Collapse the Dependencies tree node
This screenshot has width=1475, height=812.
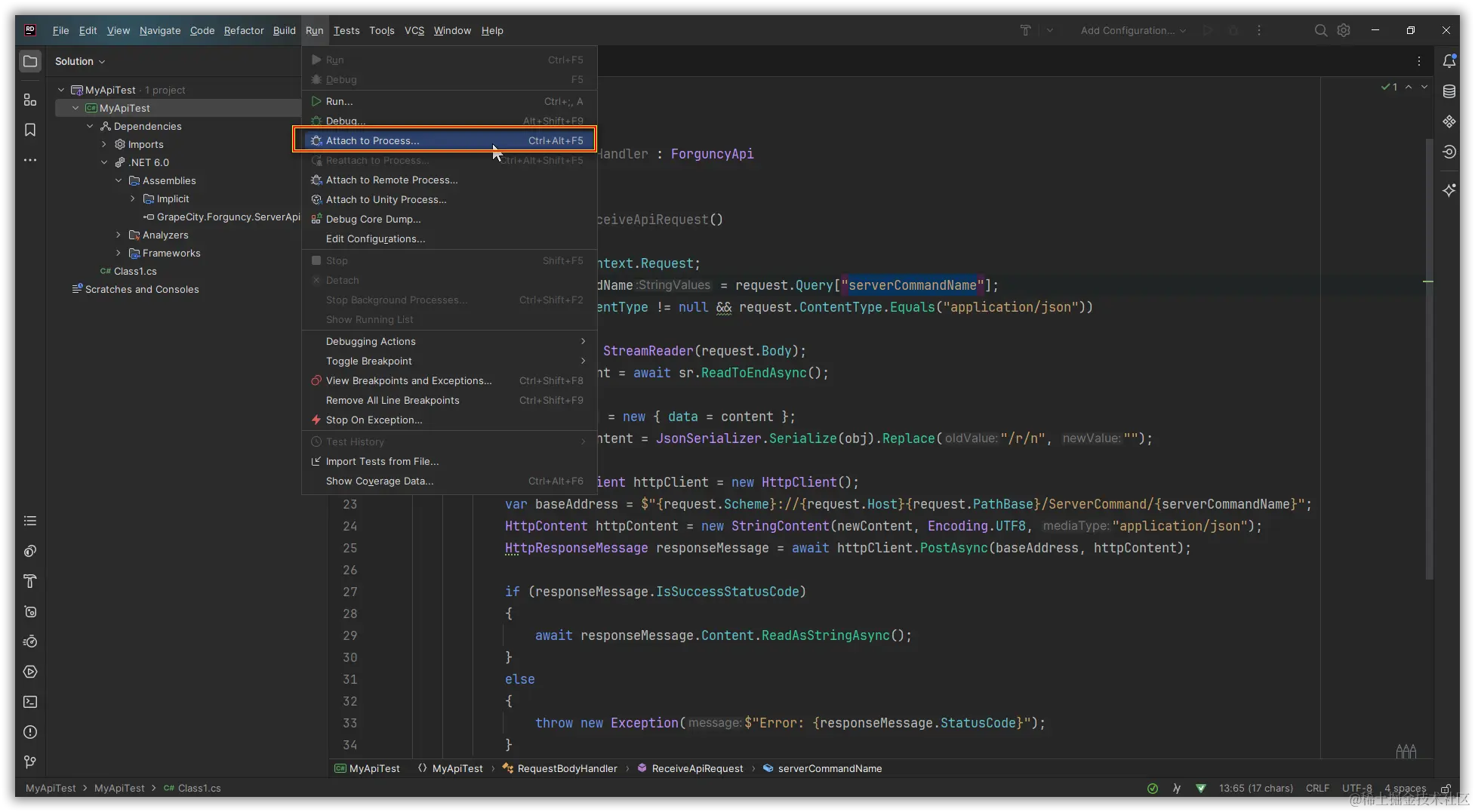[90, 126]
